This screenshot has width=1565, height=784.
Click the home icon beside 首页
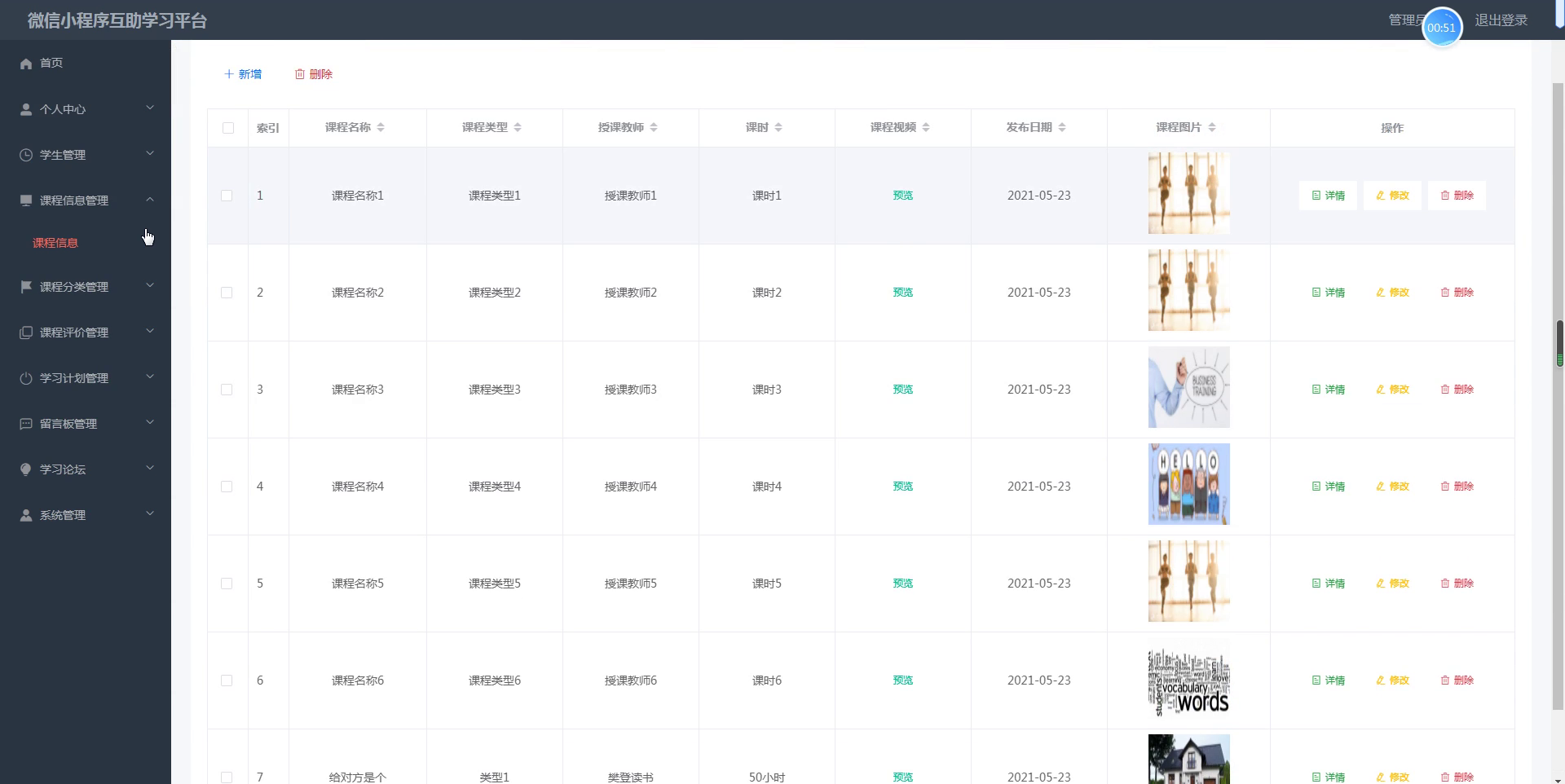pyautogui.click(x=26, y=64)
